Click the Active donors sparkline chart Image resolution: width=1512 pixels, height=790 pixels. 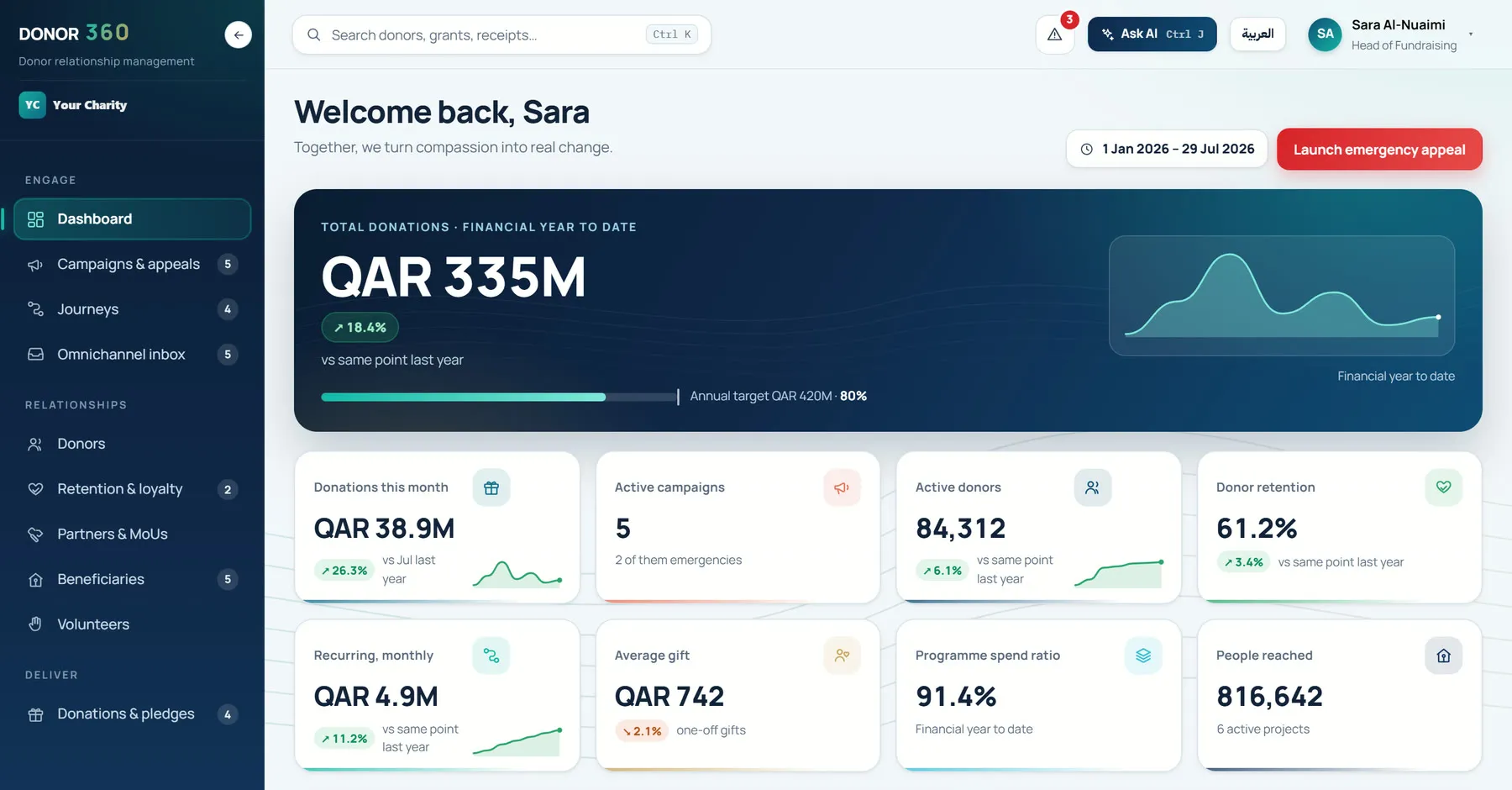point(1119,573)
